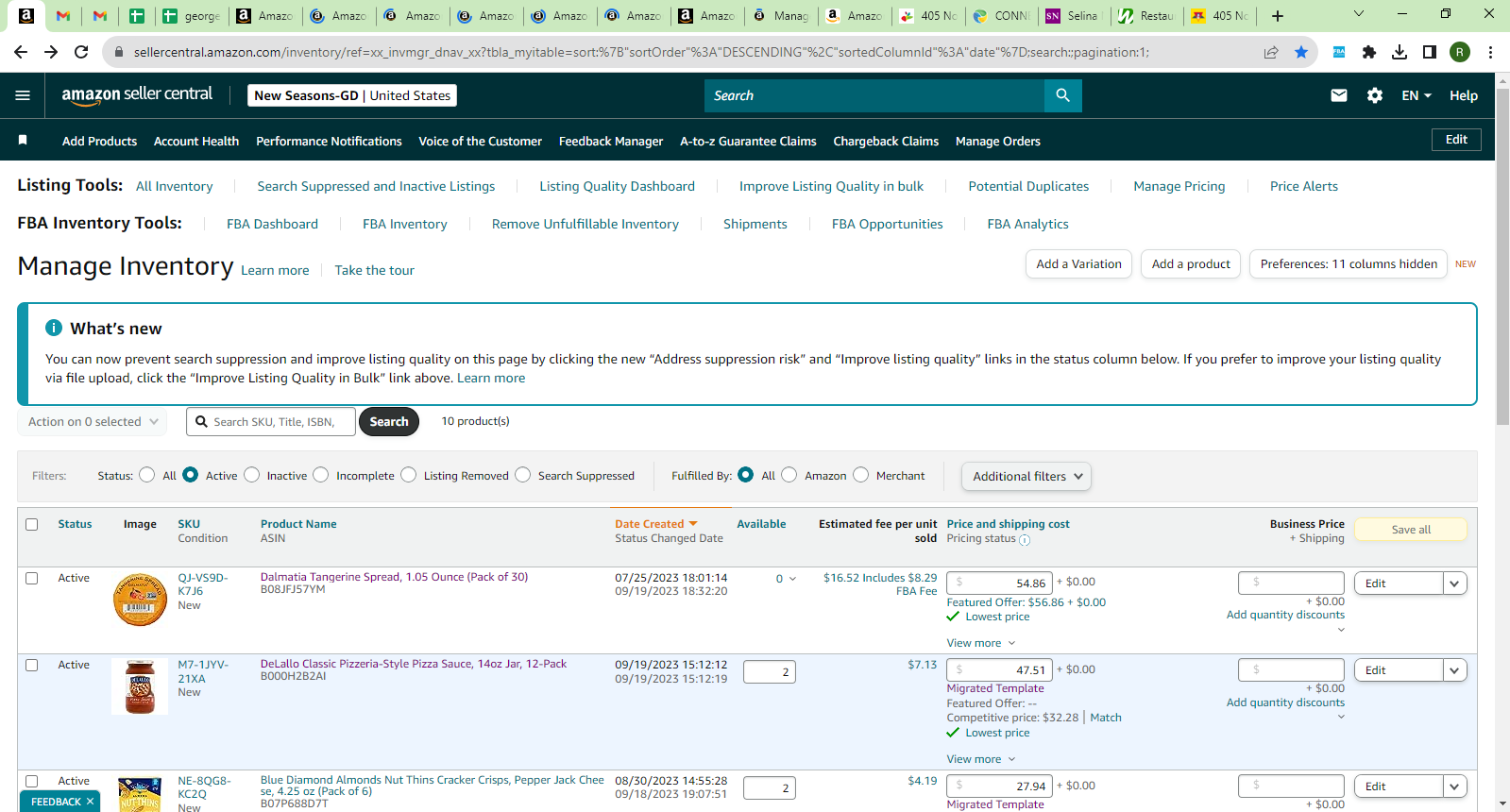Screen dimensions: 1510x812
Task: Open Edit dropdown arrow for DeLallo Pizza Sauce row
Action: (x=1455, y=670)
